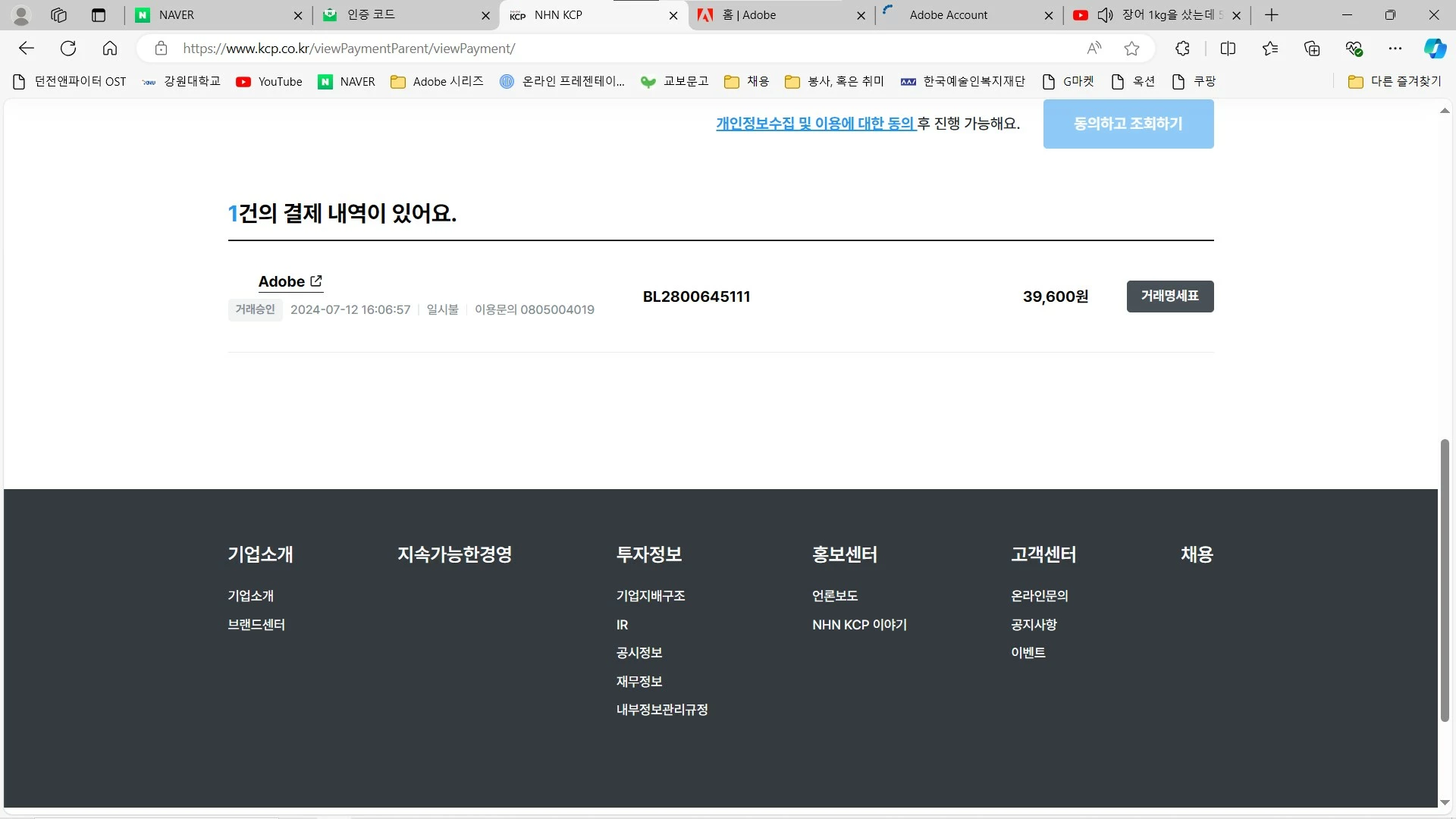Add page to favorites star icon
The width and height of the screenshot is (1456, 819).
[1131, 49]
